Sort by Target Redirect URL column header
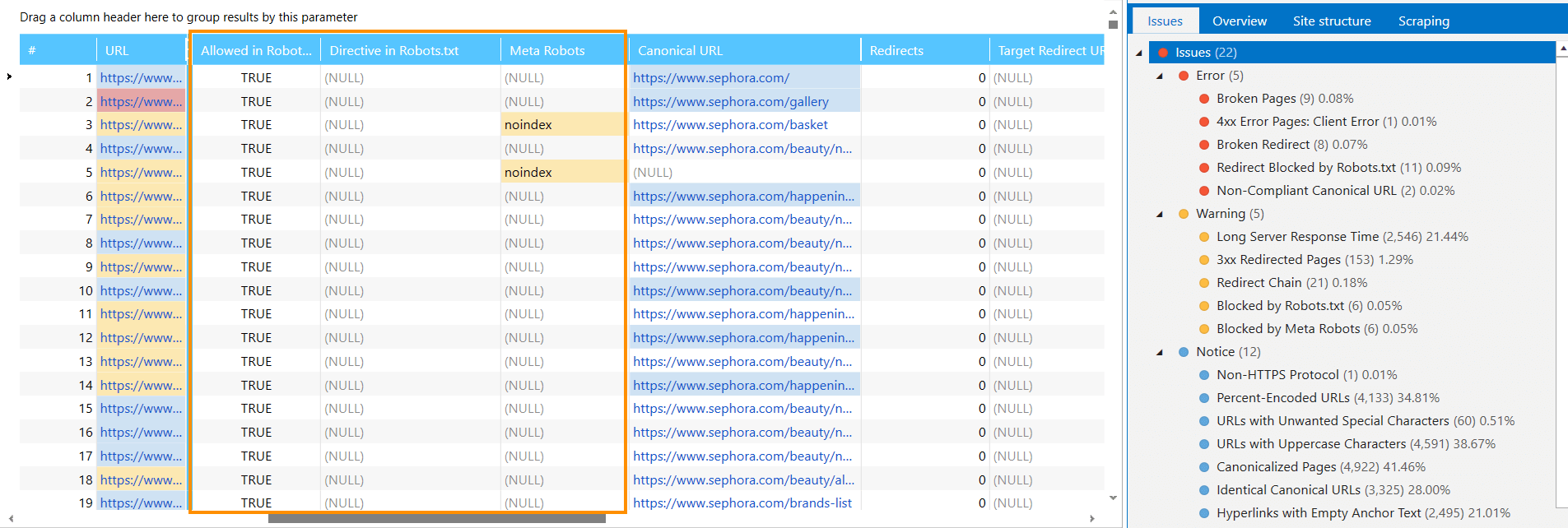The width and height of the screenshot is (1568, 528). coord(1047,50)
